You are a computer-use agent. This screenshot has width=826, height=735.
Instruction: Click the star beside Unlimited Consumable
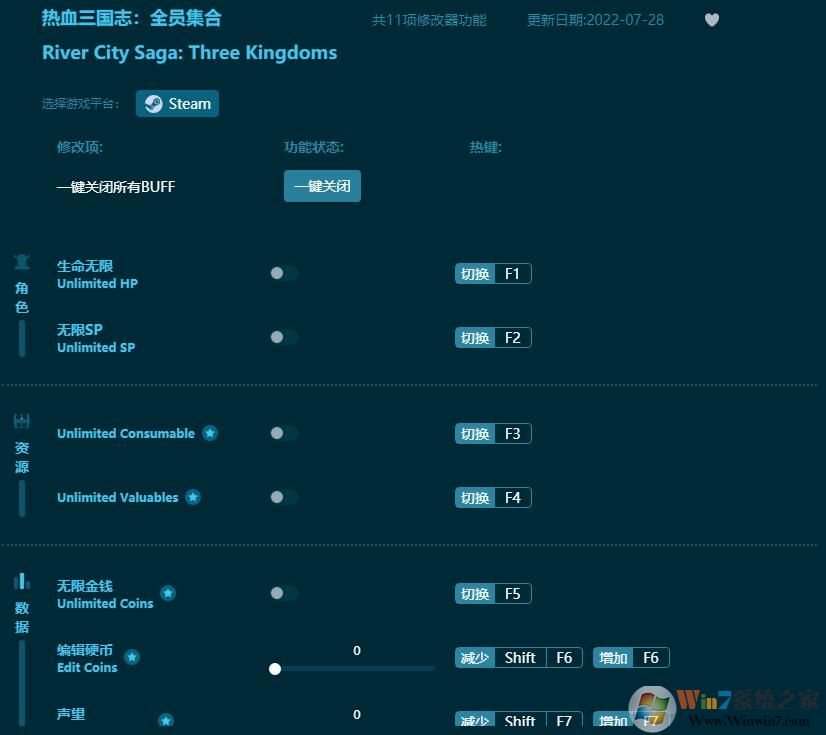click(x=210, y=433)
